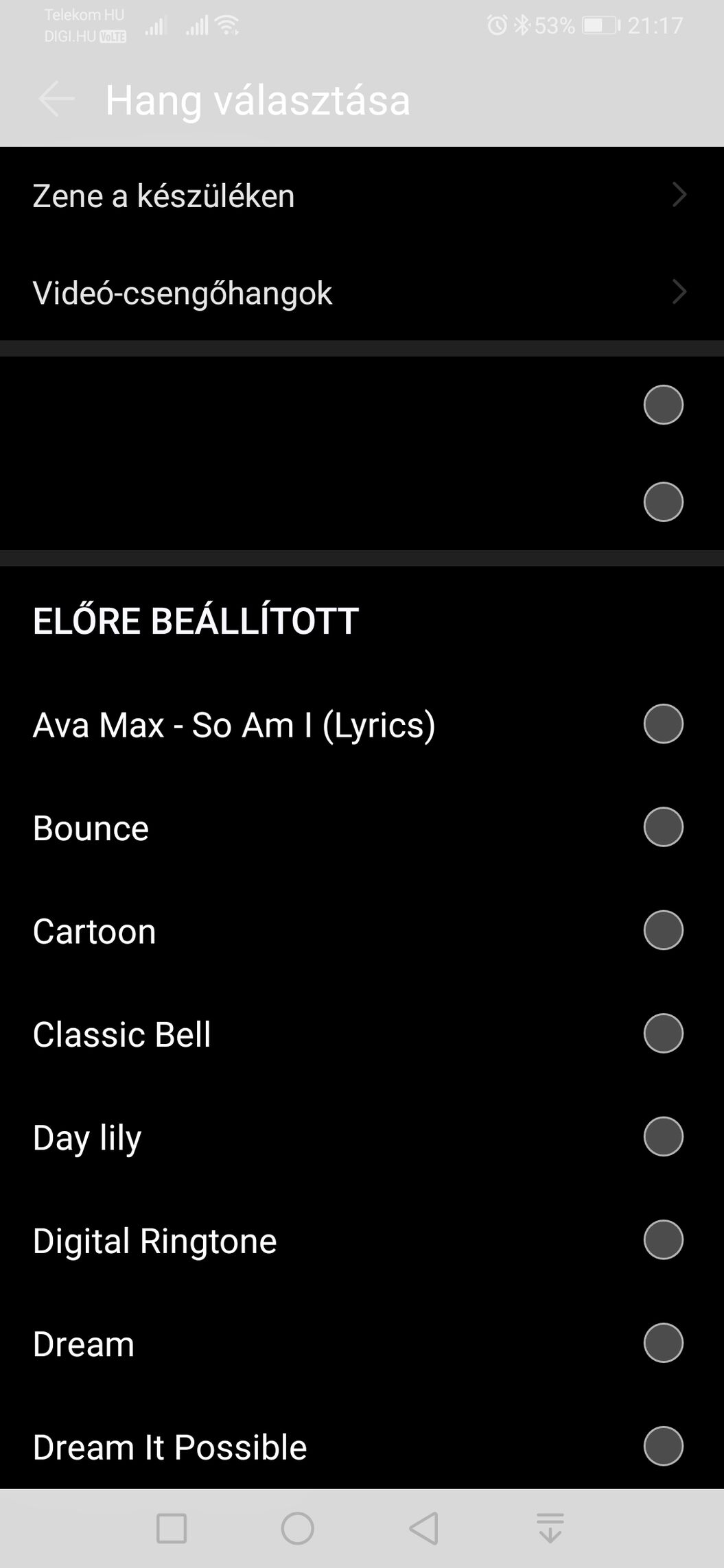Select the Classic Bell radio button
This screenshot has height=1568, width=724.
[x=663, y=1033]
